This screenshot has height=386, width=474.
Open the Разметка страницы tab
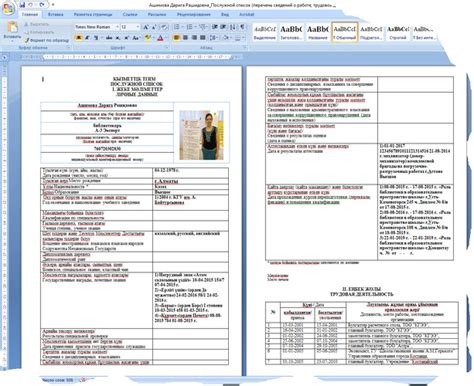[x=93, y=15]
